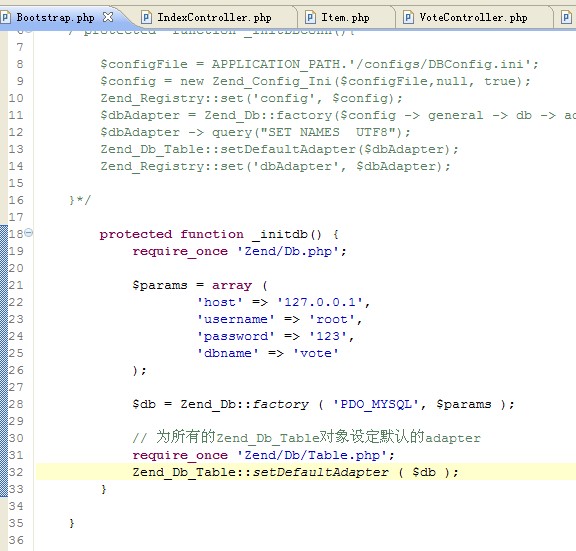Click on Zend_Config_Ini in line 9
This screenshot has width=576, height=551.
[x=272, y=81]
